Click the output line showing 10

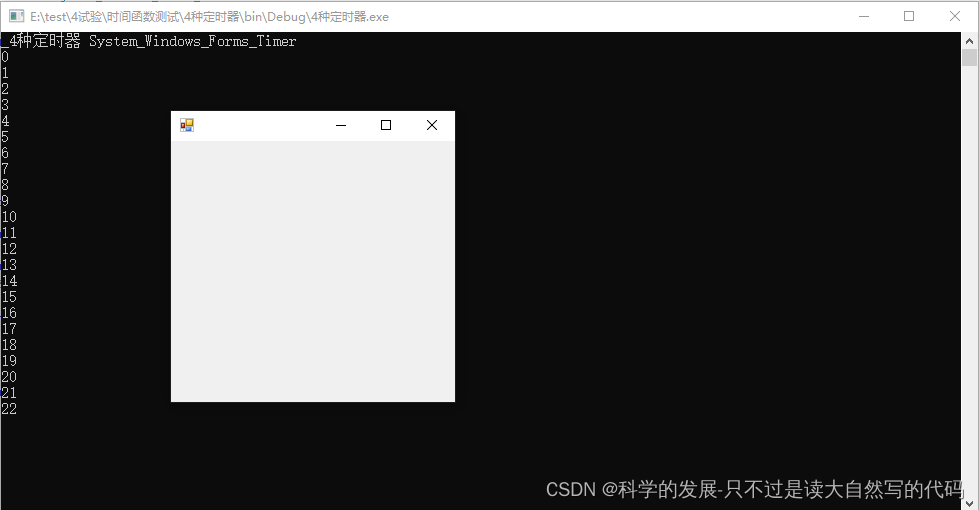click(9, 217)
